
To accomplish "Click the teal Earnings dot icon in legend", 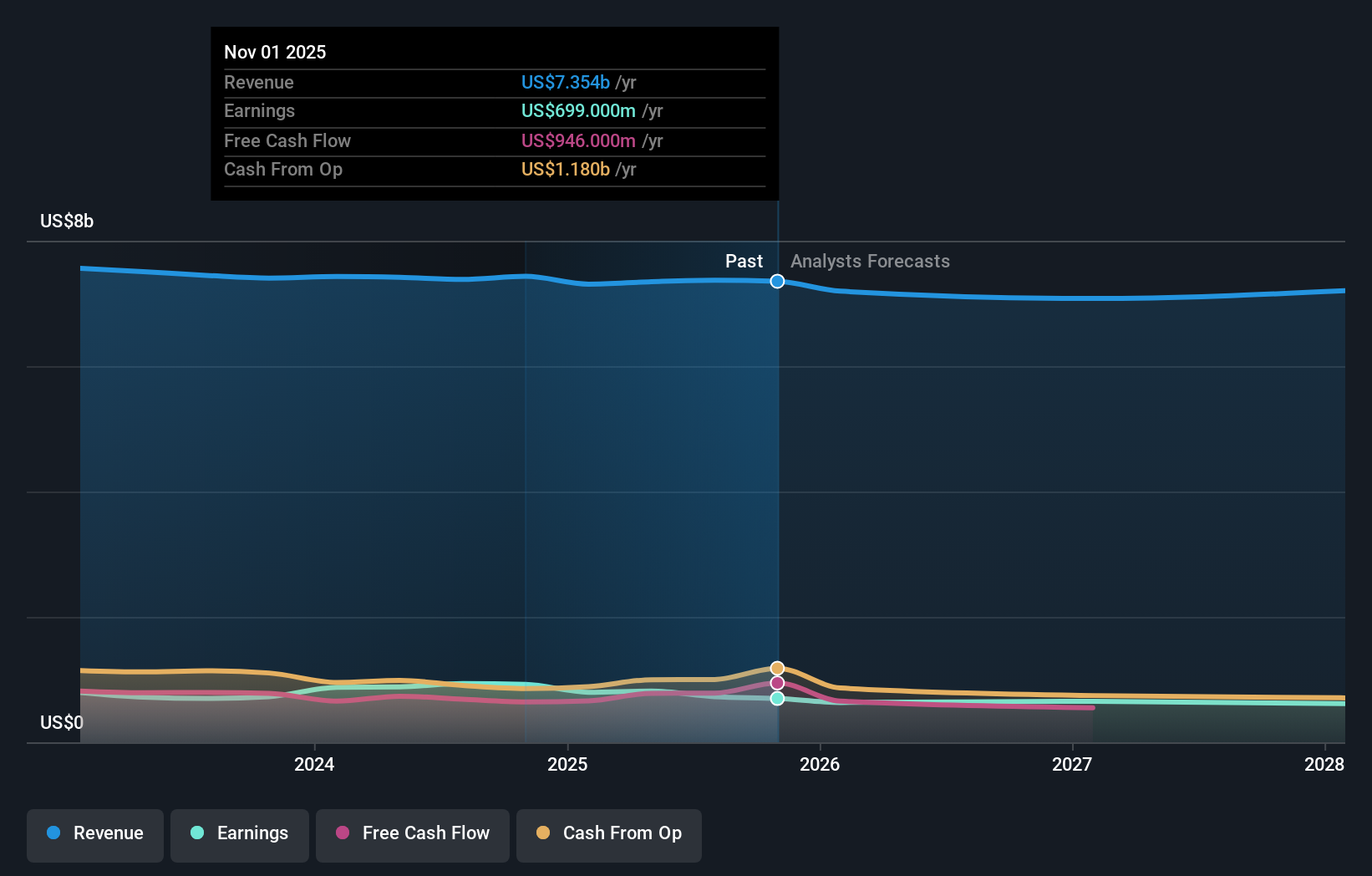I will click(196, 833).
